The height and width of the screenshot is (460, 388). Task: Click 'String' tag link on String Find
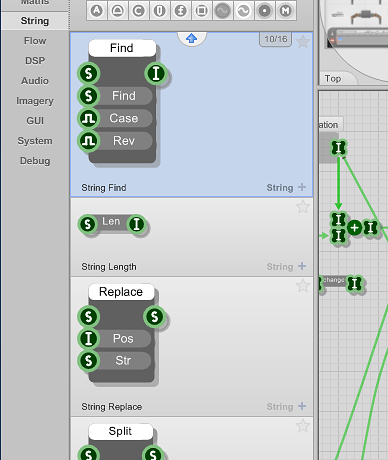280,188
